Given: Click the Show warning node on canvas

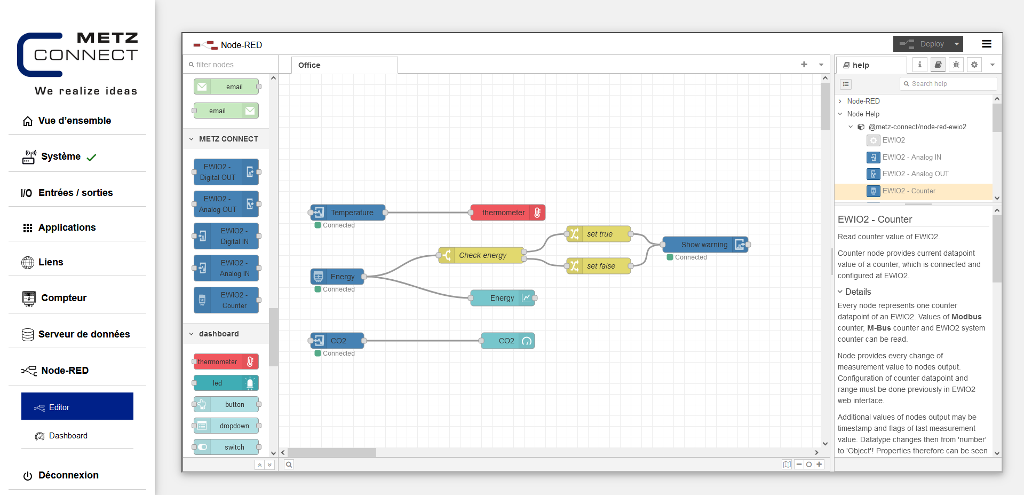Looking at the screenshot, I should coord(705,244).
